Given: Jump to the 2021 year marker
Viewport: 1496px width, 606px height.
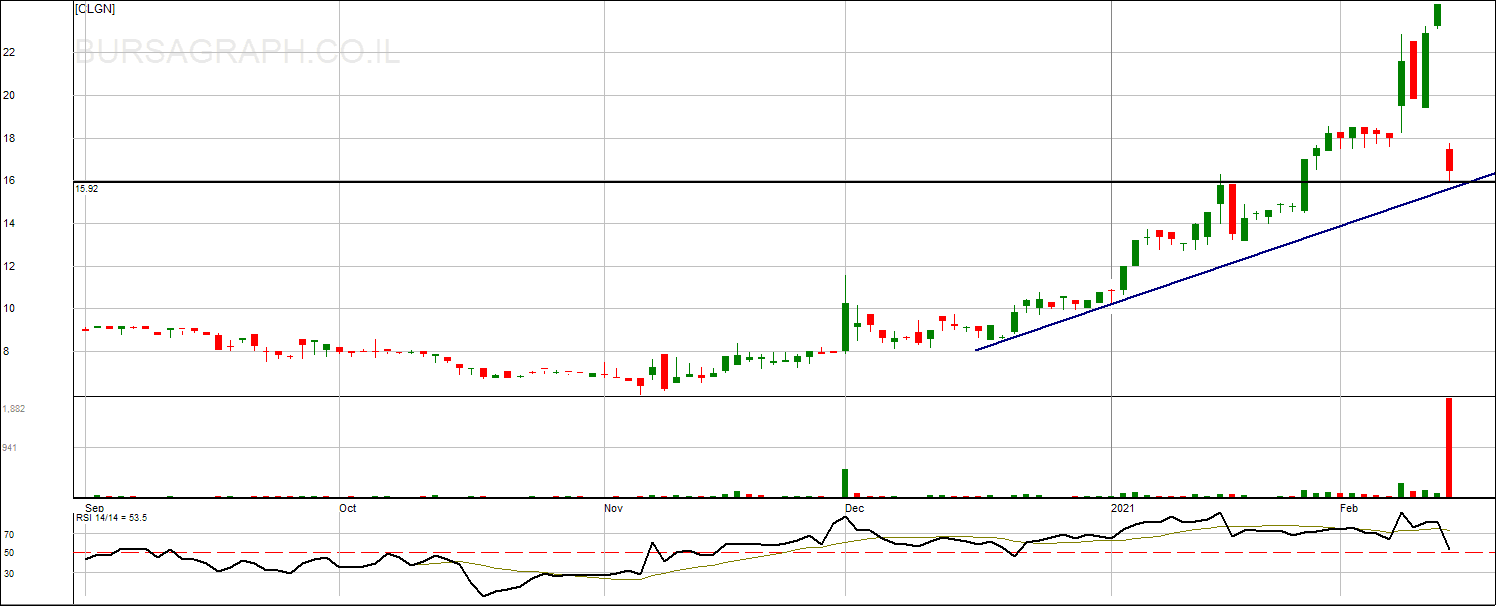Looking at the screenshot, I should (1124, 508).
